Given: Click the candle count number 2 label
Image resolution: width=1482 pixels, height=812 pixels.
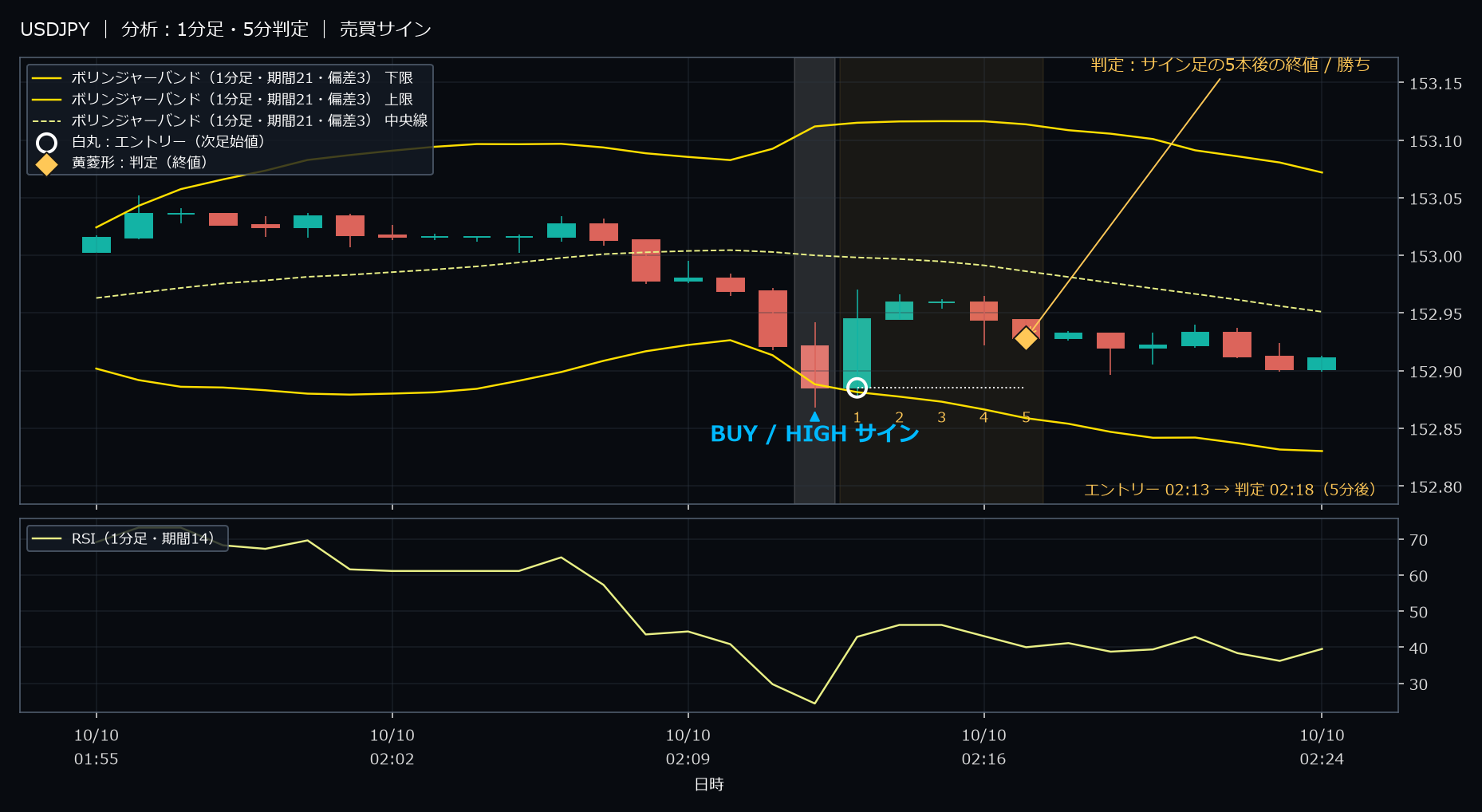Looking at the screenshot, I should click(900, 417).
